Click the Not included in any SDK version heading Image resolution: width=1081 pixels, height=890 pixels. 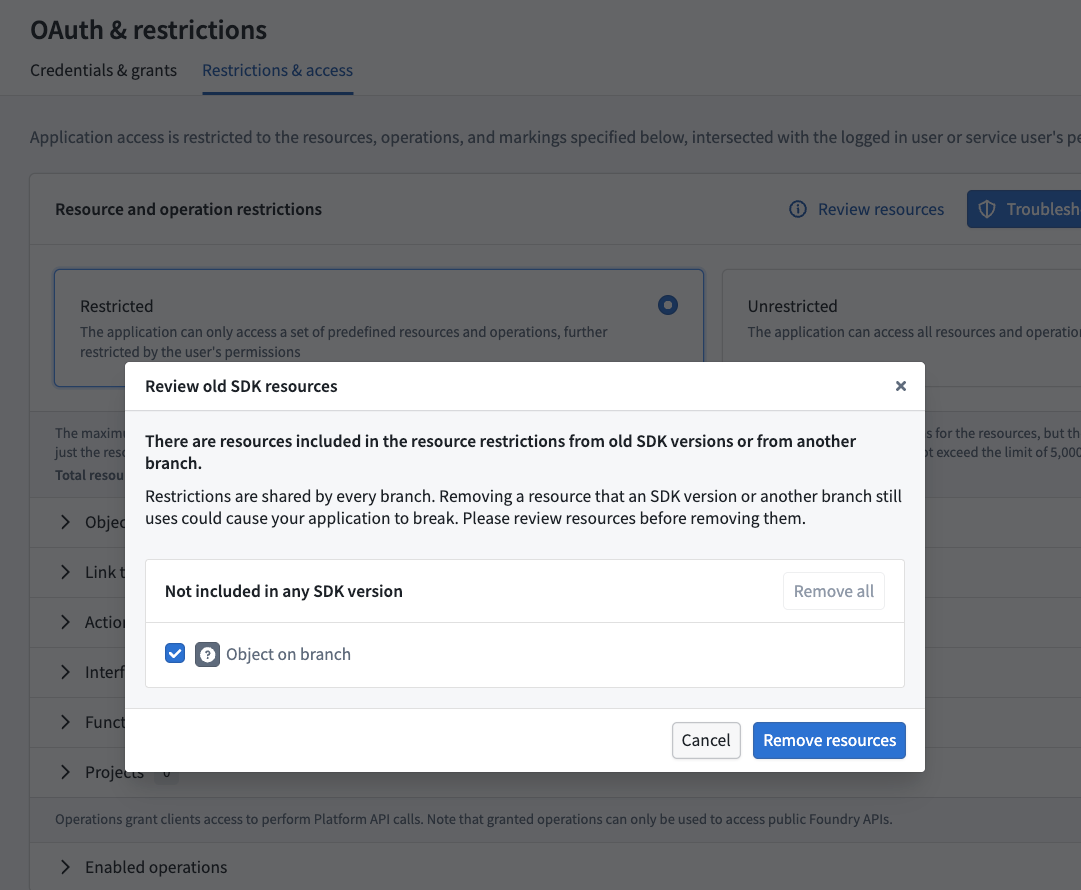tap(283, 591)
